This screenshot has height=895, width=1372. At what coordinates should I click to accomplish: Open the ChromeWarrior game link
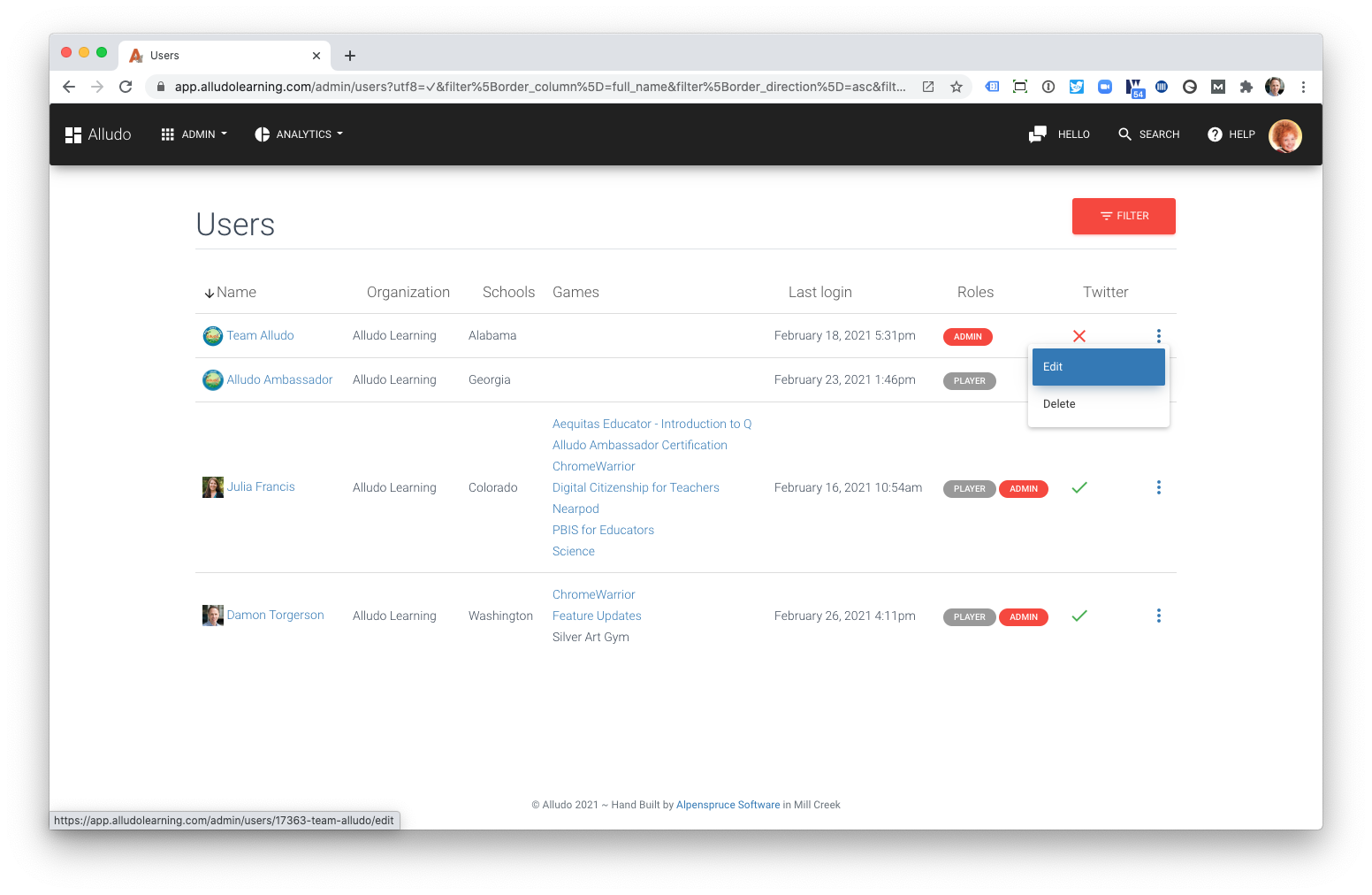click(x=593, y=466)
